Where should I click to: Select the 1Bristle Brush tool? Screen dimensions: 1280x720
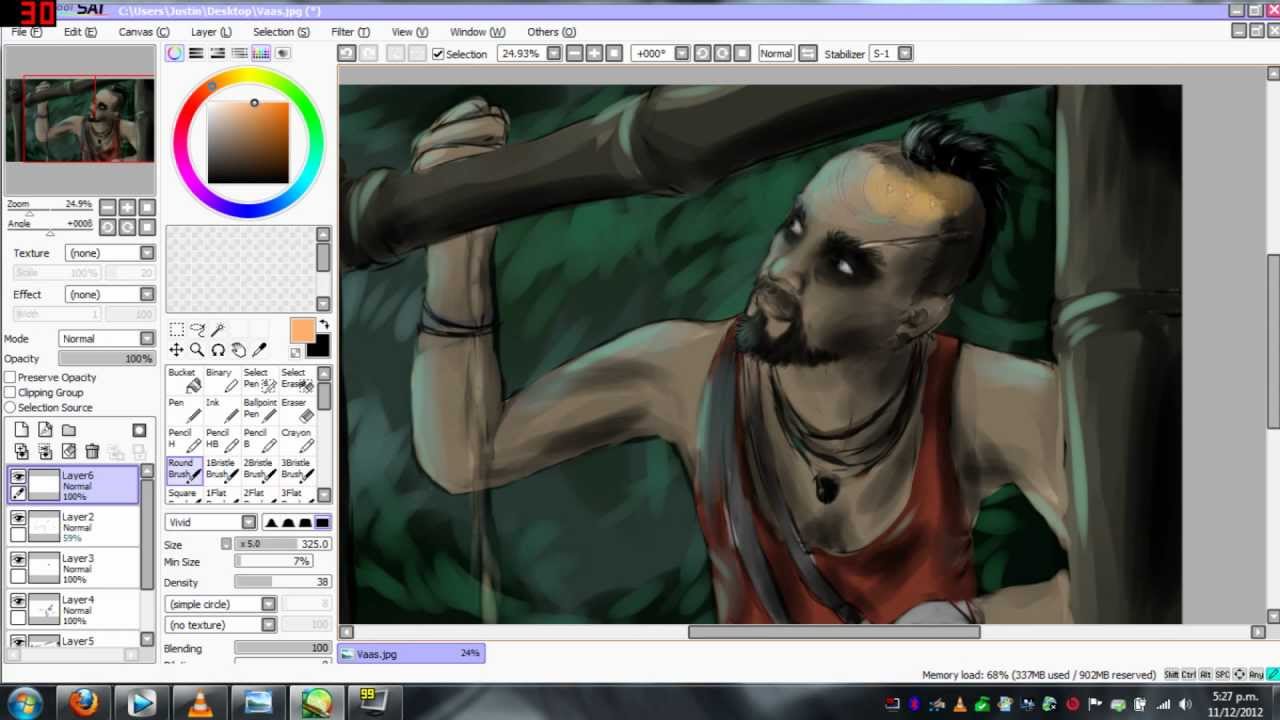222,469
